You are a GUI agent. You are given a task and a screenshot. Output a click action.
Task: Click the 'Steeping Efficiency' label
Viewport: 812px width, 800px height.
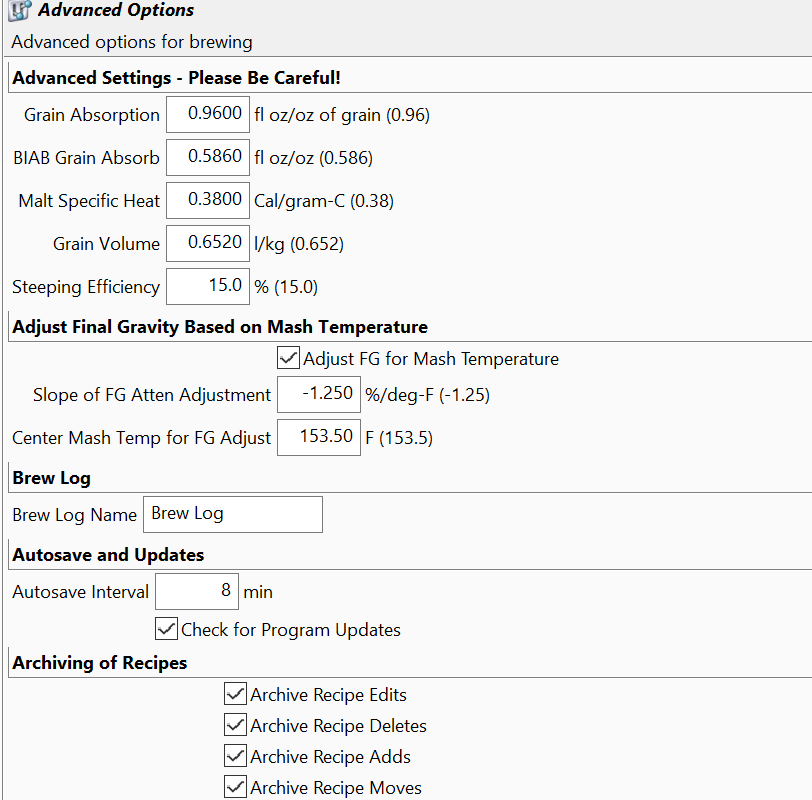[x=86, y=287]
